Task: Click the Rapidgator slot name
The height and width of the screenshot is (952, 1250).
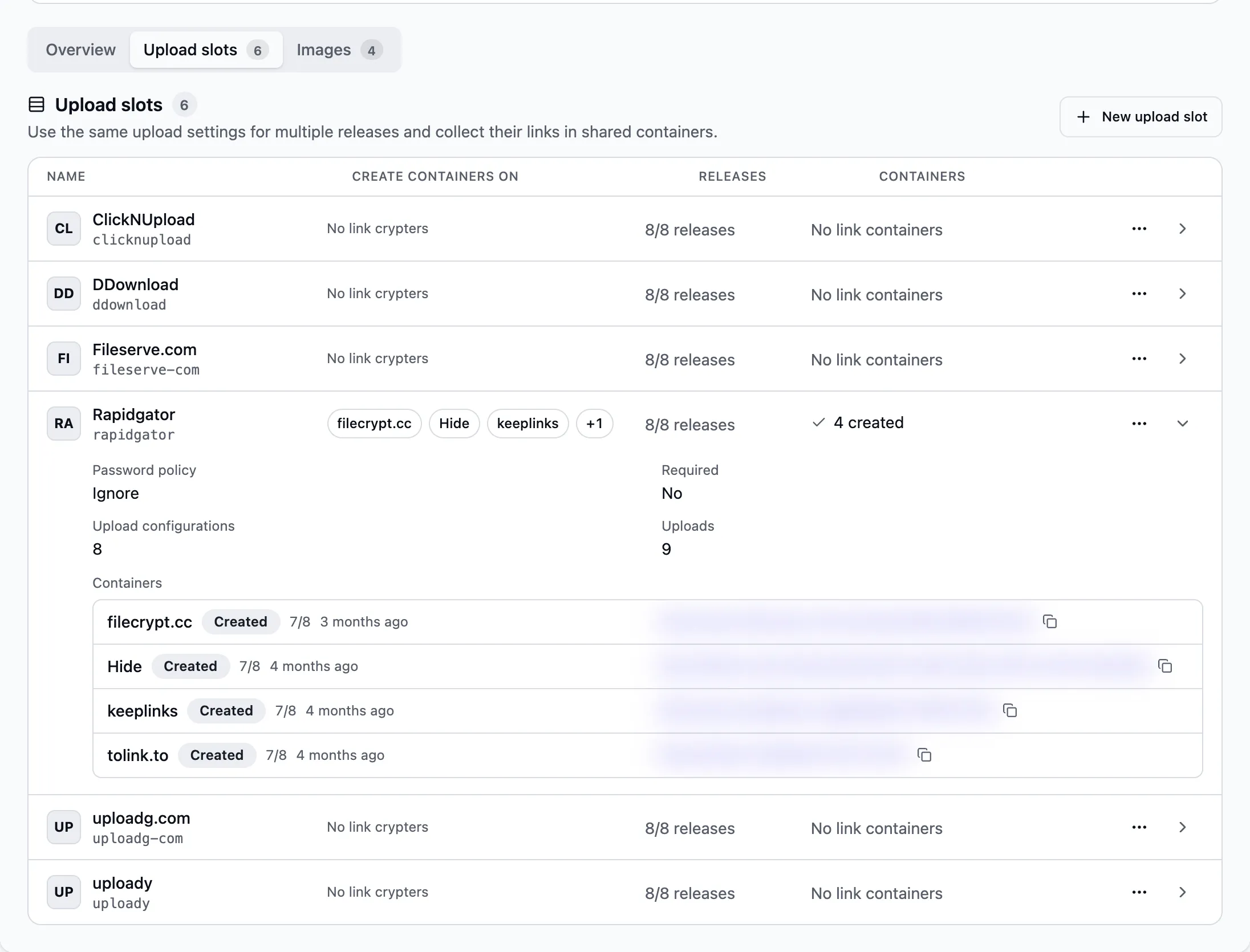Action: click(x=133, y=414)
